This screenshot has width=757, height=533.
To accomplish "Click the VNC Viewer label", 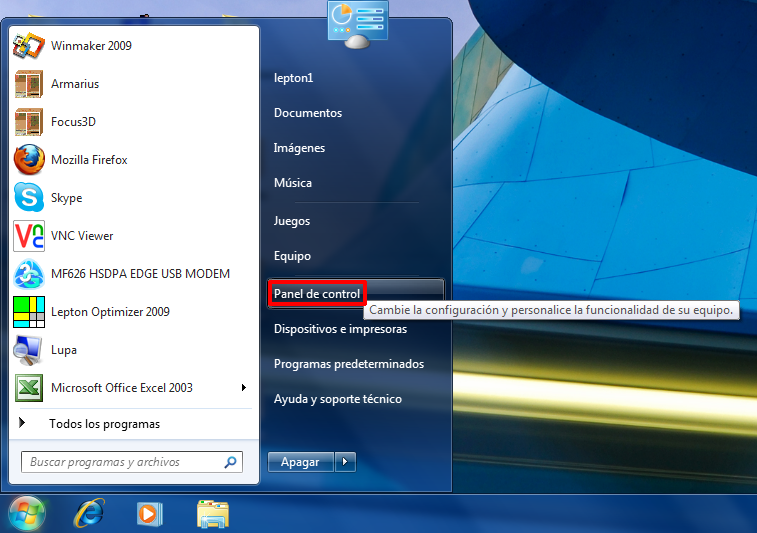I will pyautogui.click(x=82, y=236).
